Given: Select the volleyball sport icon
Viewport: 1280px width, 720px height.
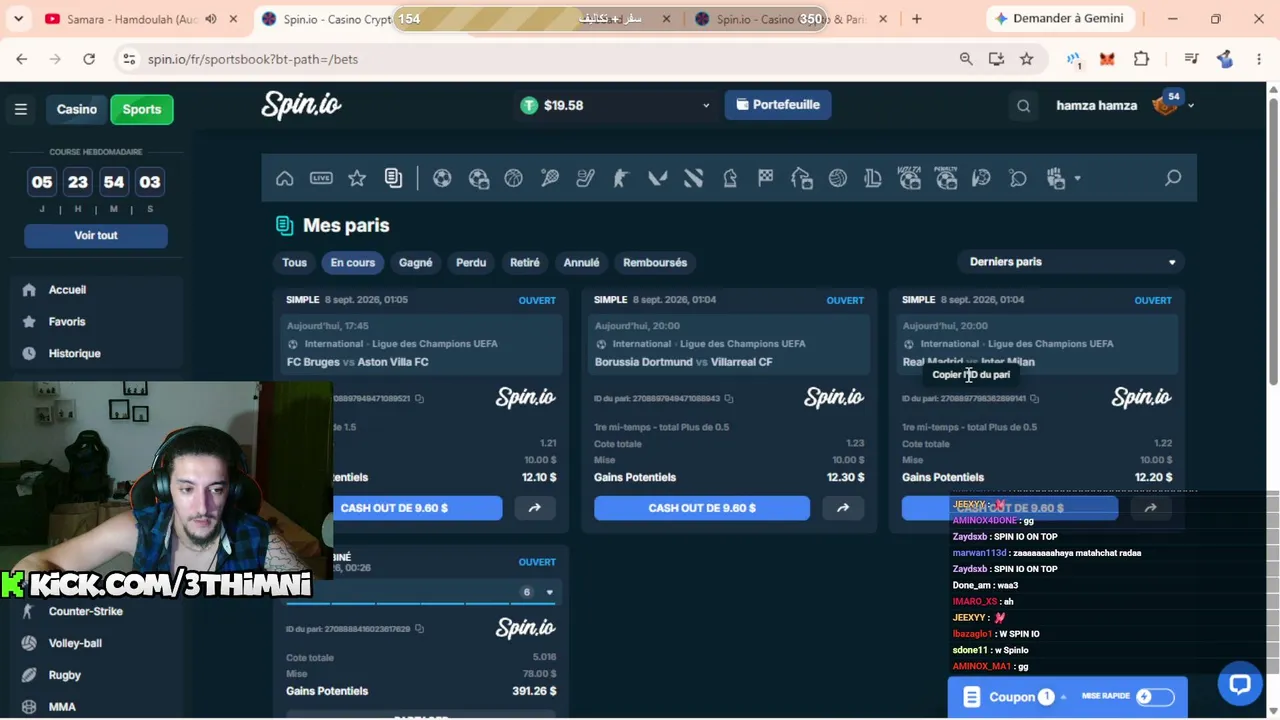Looking at the screenshot, I should 837,178.
